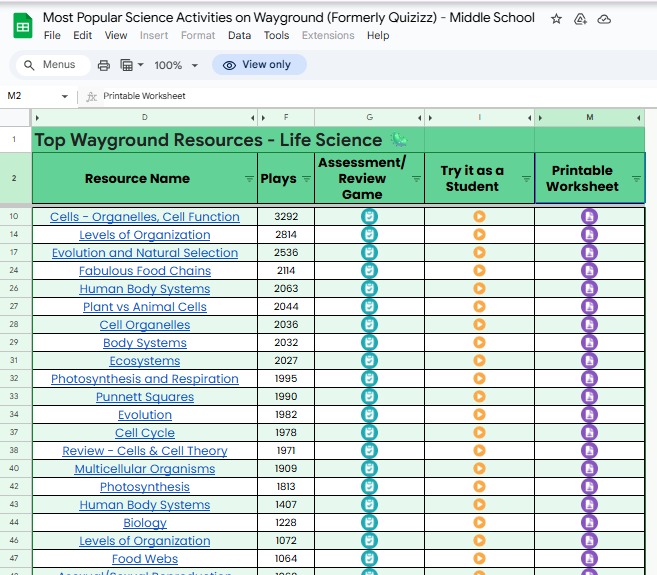
Task: Select row 10 header
Action: click(x=14, y=216)
